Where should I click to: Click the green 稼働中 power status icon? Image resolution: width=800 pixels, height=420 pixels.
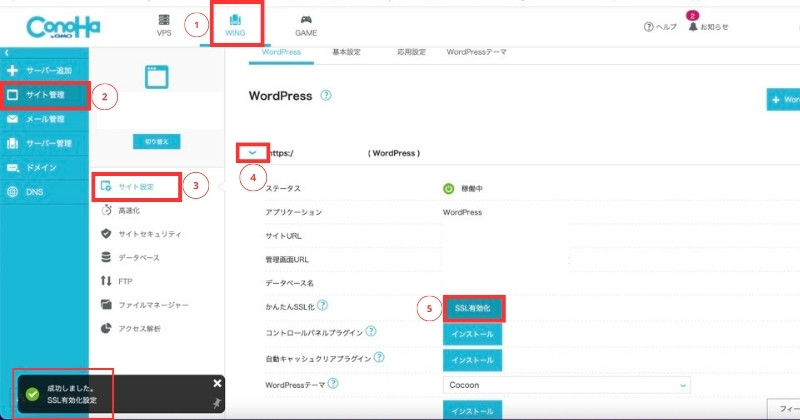(448, 189)
